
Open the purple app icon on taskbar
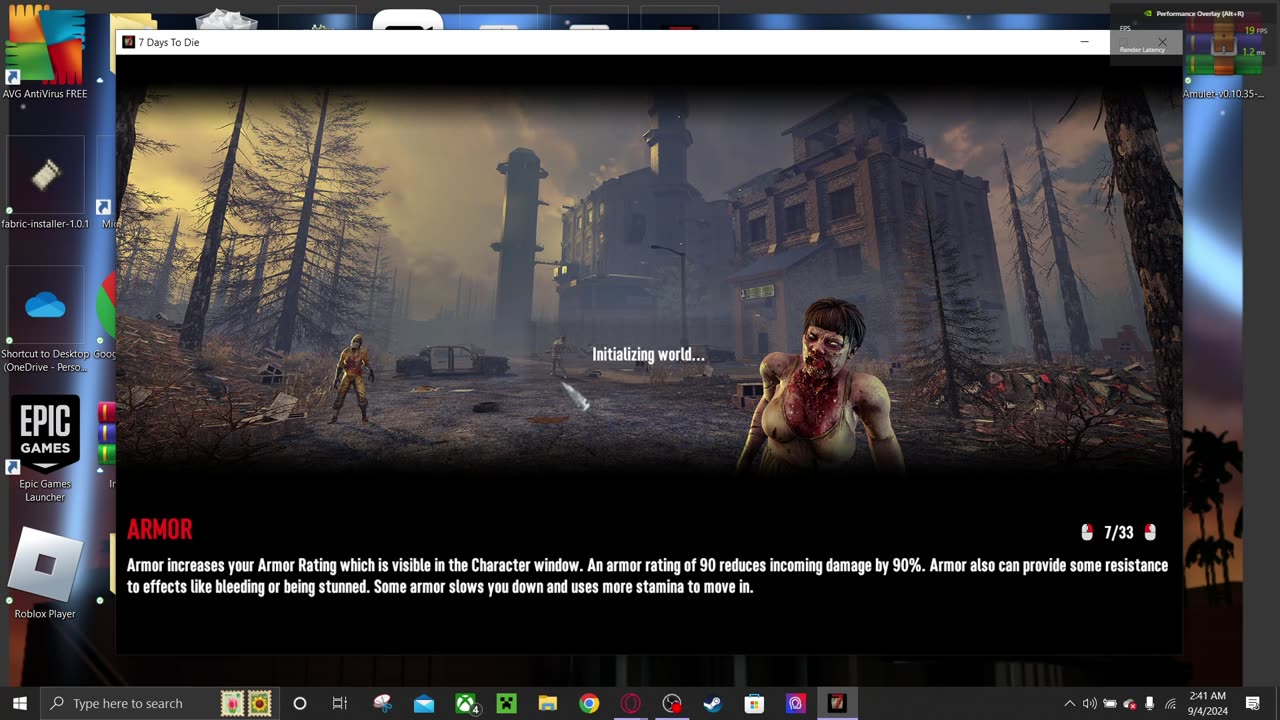tap(796, 703)
